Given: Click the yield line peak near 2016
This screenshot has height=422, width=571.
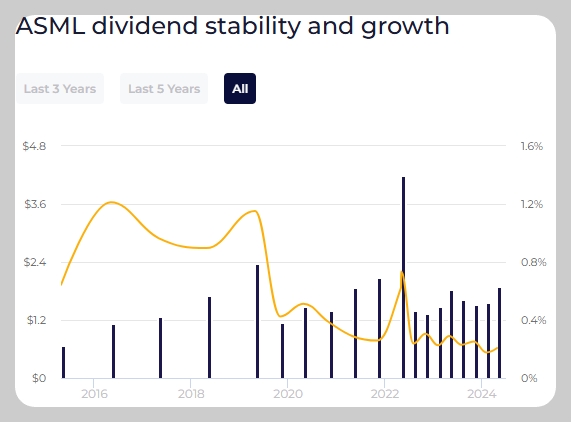Looking at the screenshot, I should coord(111,202).
